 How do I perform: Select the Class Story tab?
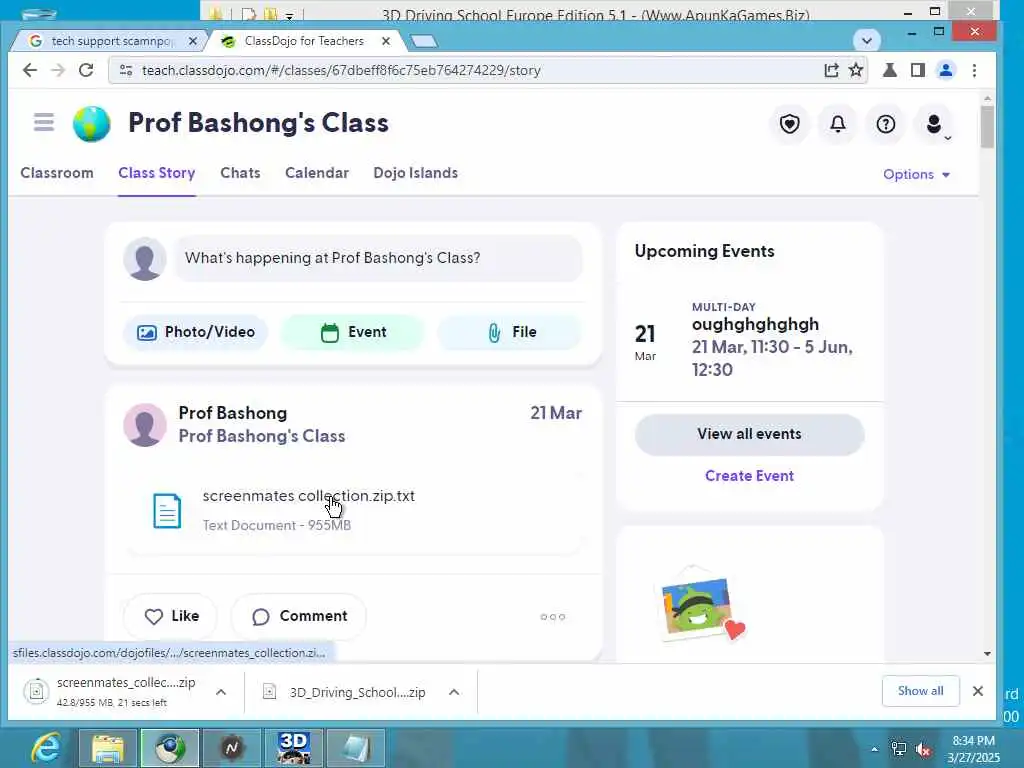coord(157,173)
